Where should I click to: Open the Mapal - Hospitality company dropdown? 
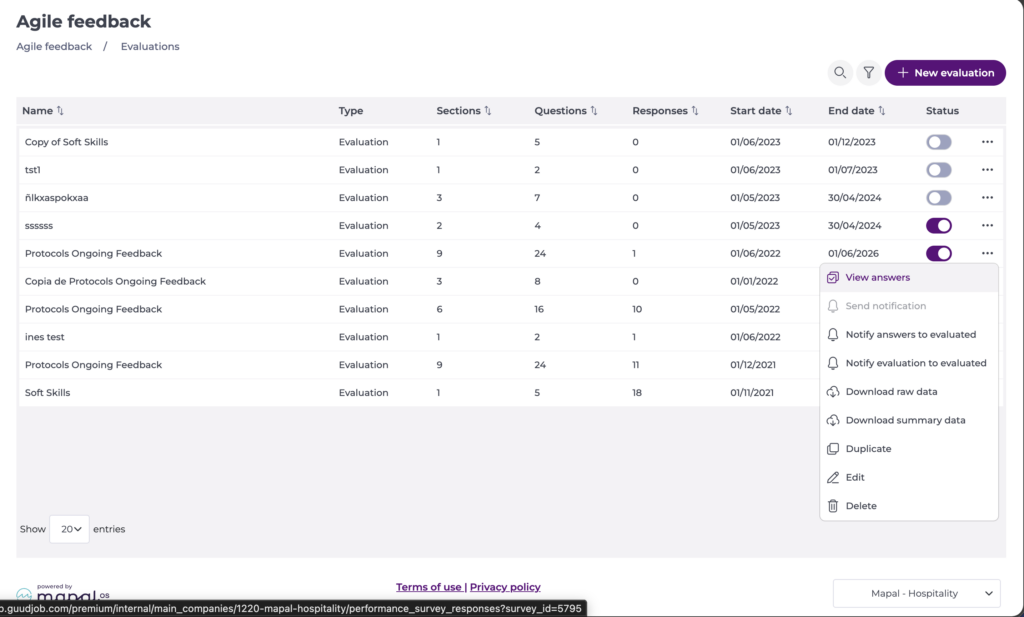[x=916, y=593]
